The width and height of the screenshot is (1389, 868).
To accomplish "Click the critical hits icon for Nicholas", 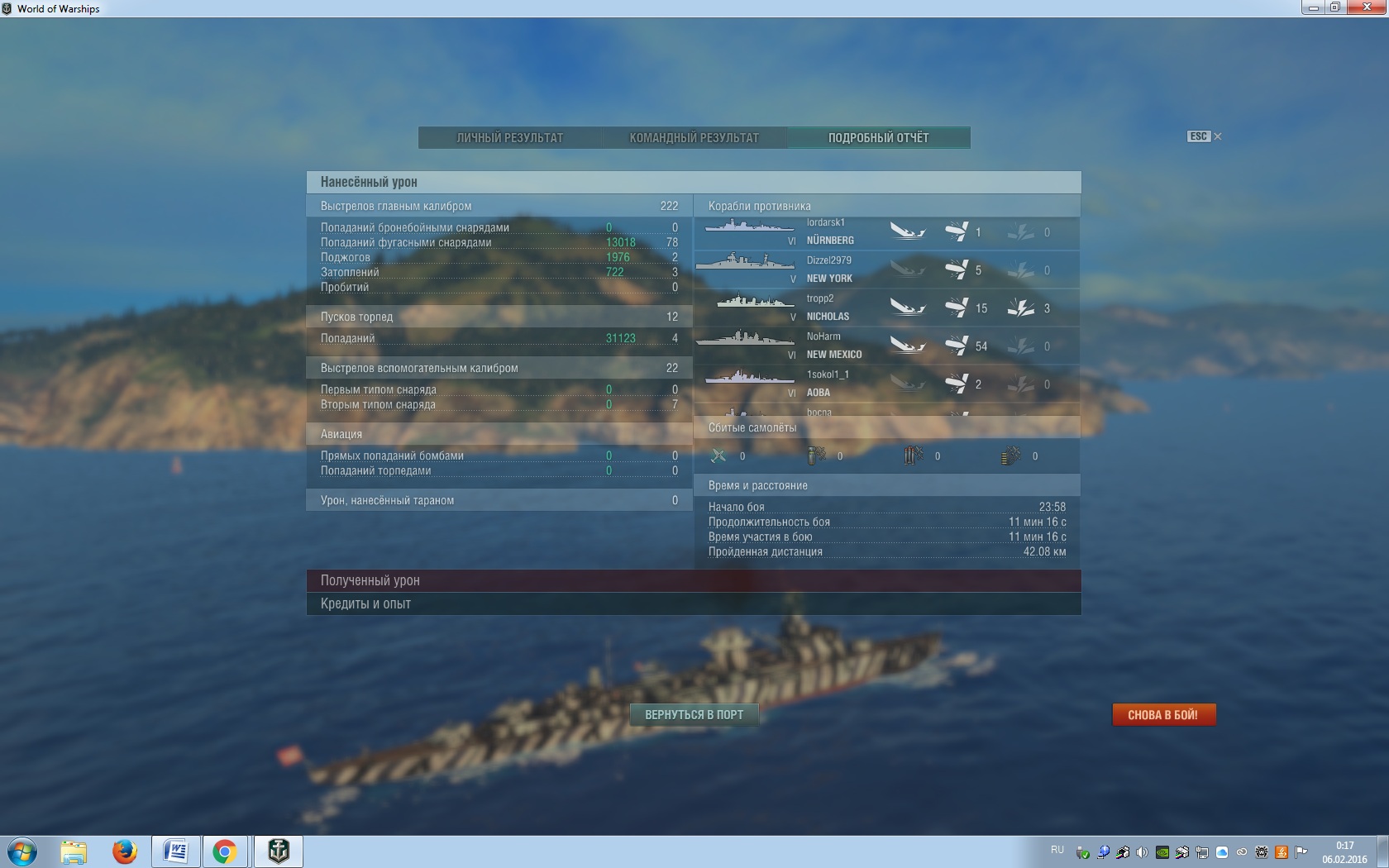I will coord(1021,308).
